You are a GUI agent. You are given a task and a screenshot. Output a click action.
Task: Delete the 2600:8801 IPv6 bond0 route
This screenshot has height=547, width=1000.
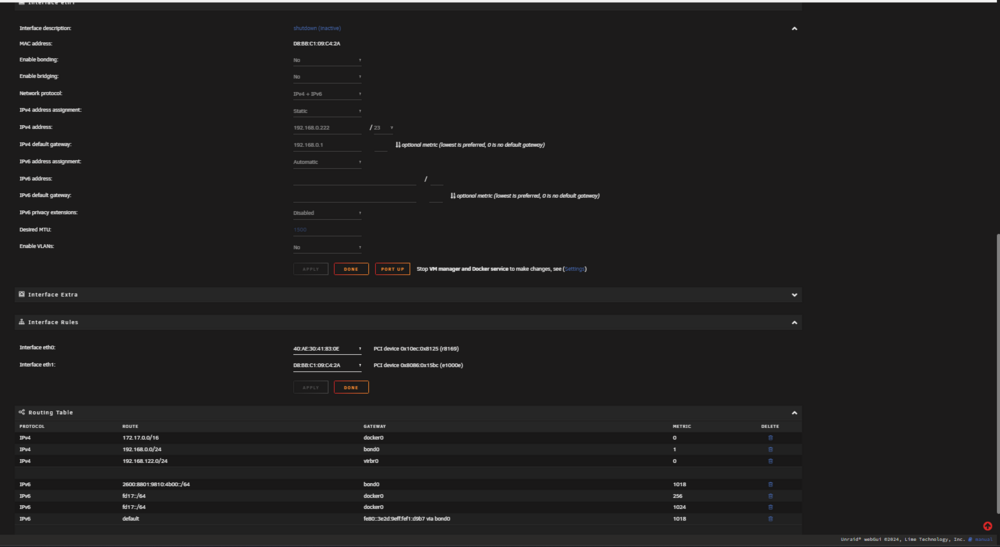(x=770, y=485)
